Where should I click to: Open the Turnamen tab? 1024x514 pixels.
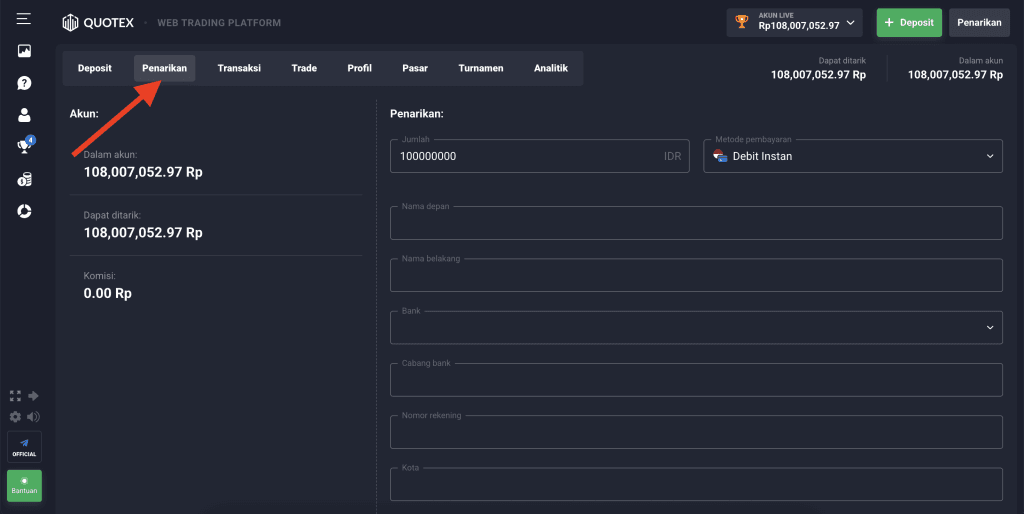coord(481,68)
